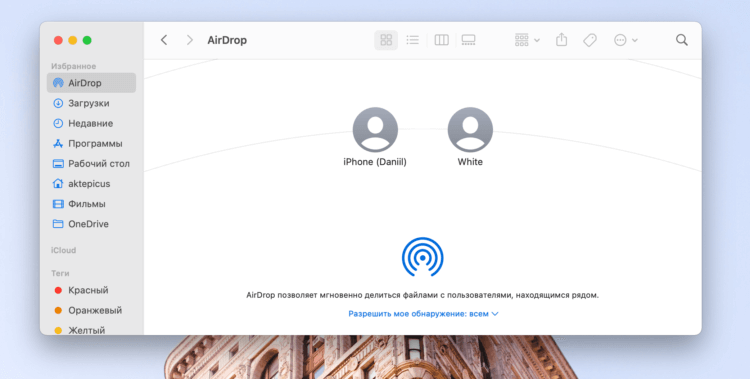The height and width of the screenshot is (379, 750).
Task: Click the Фильмы film strip icon
Action: [58, 204]
